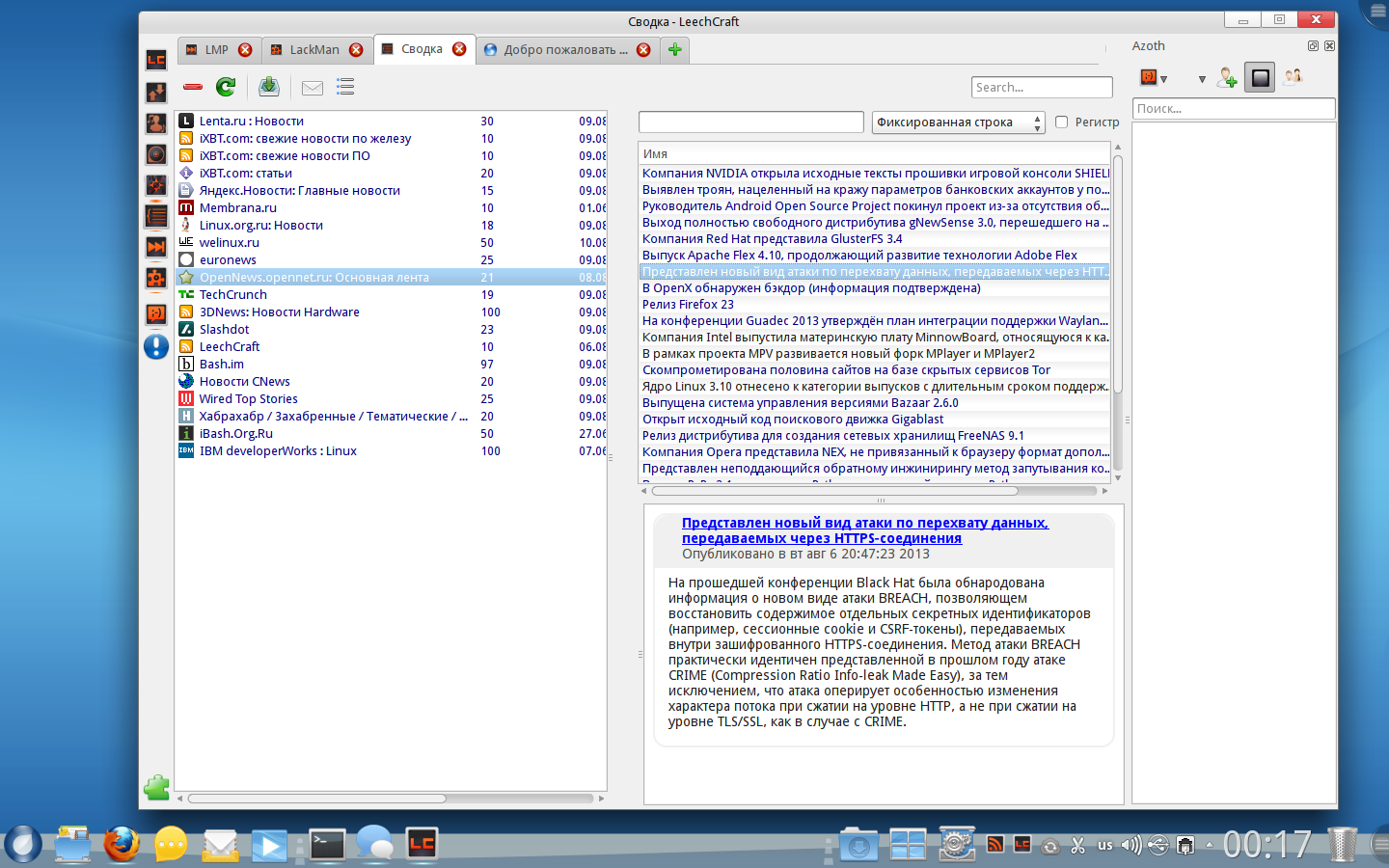Screen dimensions: 1389x868
Task: Click the import feeds icon with green arrow
Action: tap(269, 88)
